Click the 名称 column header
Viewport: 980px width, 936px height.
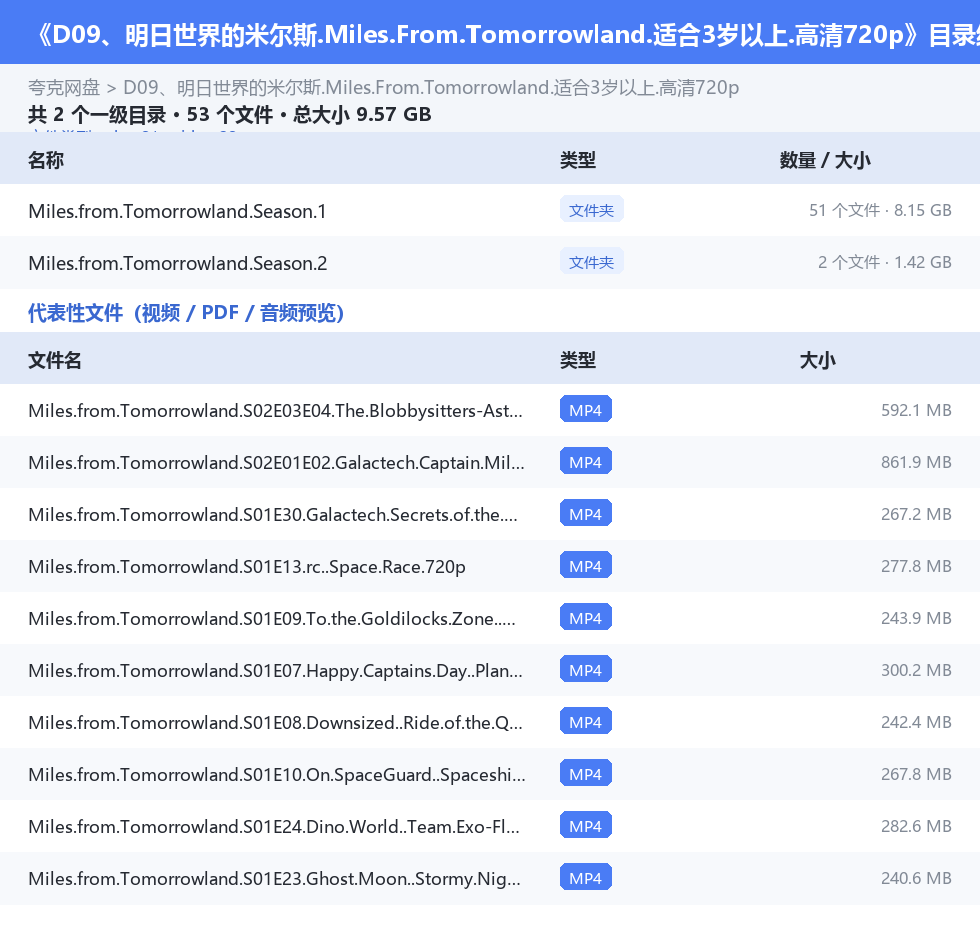click(46, 160)
